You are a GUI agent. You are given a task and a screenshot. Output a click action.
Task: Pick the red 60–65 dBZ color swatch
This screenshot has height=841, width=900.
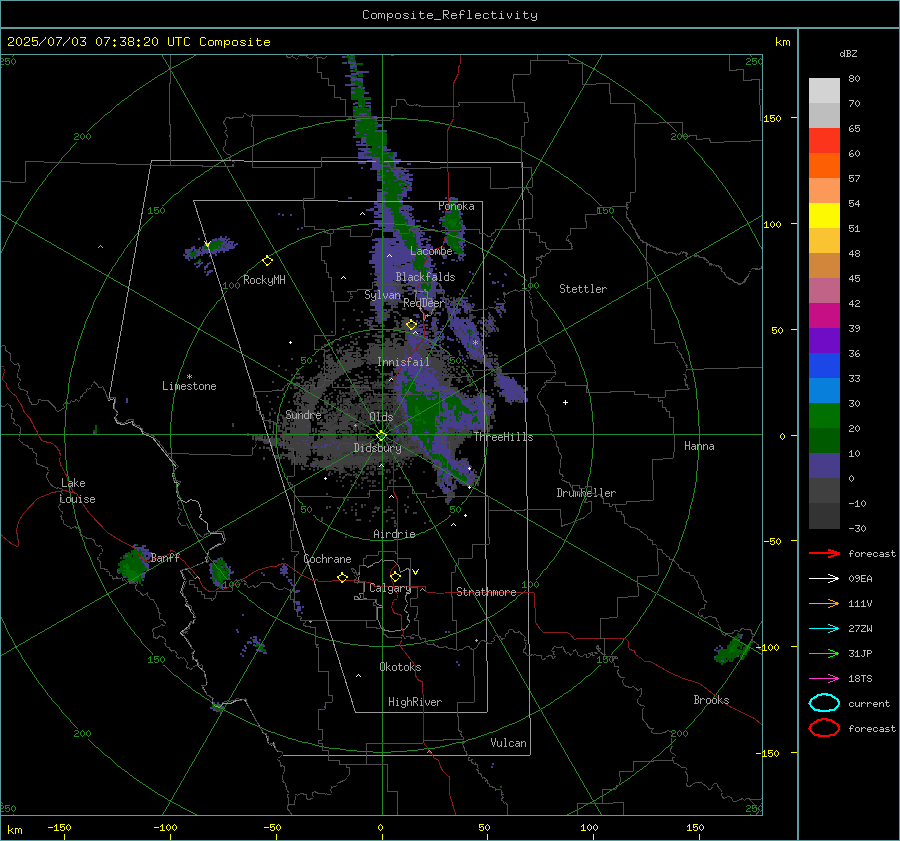[x=824, y=141]
